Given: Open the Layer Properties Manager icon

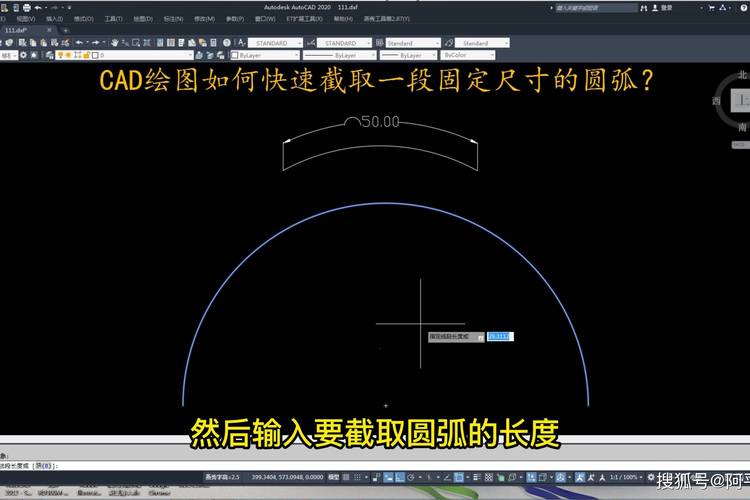Looking at the screenshot, I should pyautogui.click(x=49, y=56).
